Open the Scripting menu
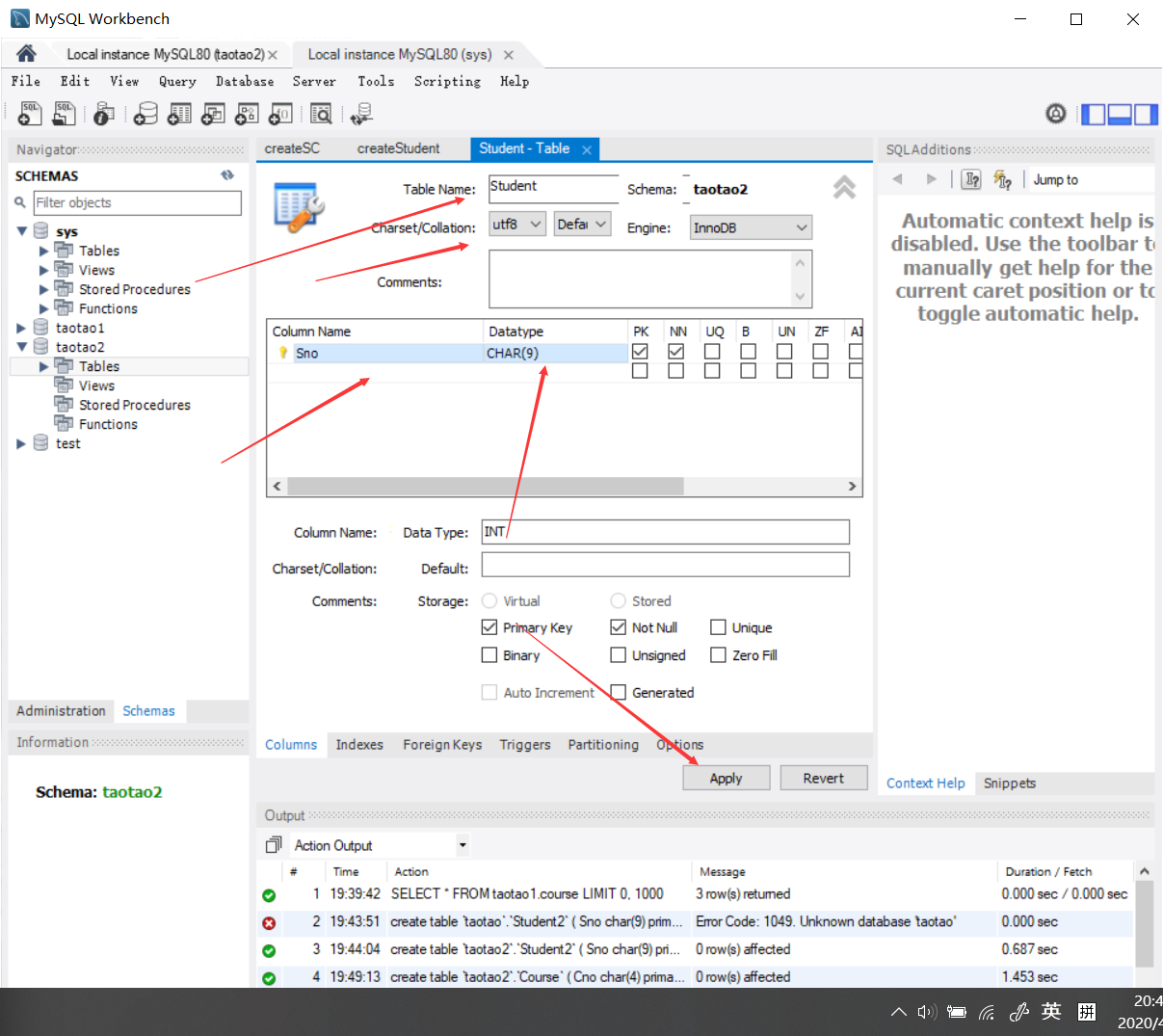1163x1036 pixels. pos(447,81)
